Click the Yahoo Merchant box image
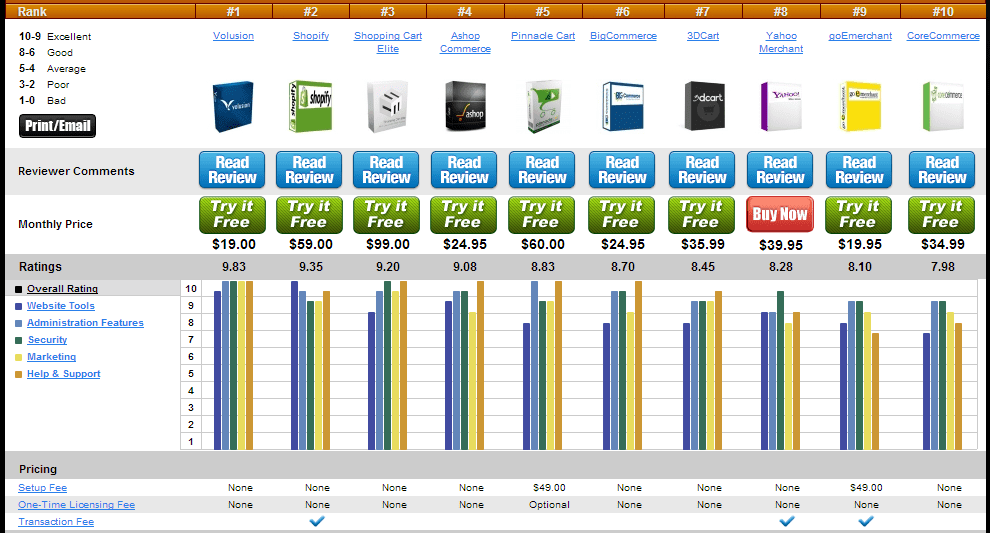Viewport: 990px width, 533px height. point(781,106)
